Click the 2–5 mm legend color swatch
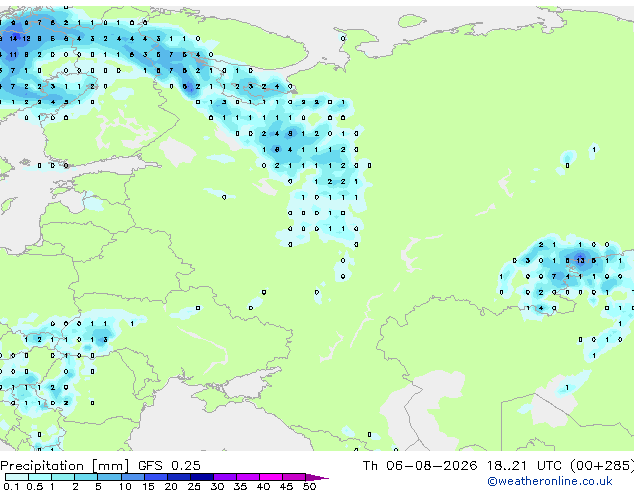634x490 pixels. (86, 477)
